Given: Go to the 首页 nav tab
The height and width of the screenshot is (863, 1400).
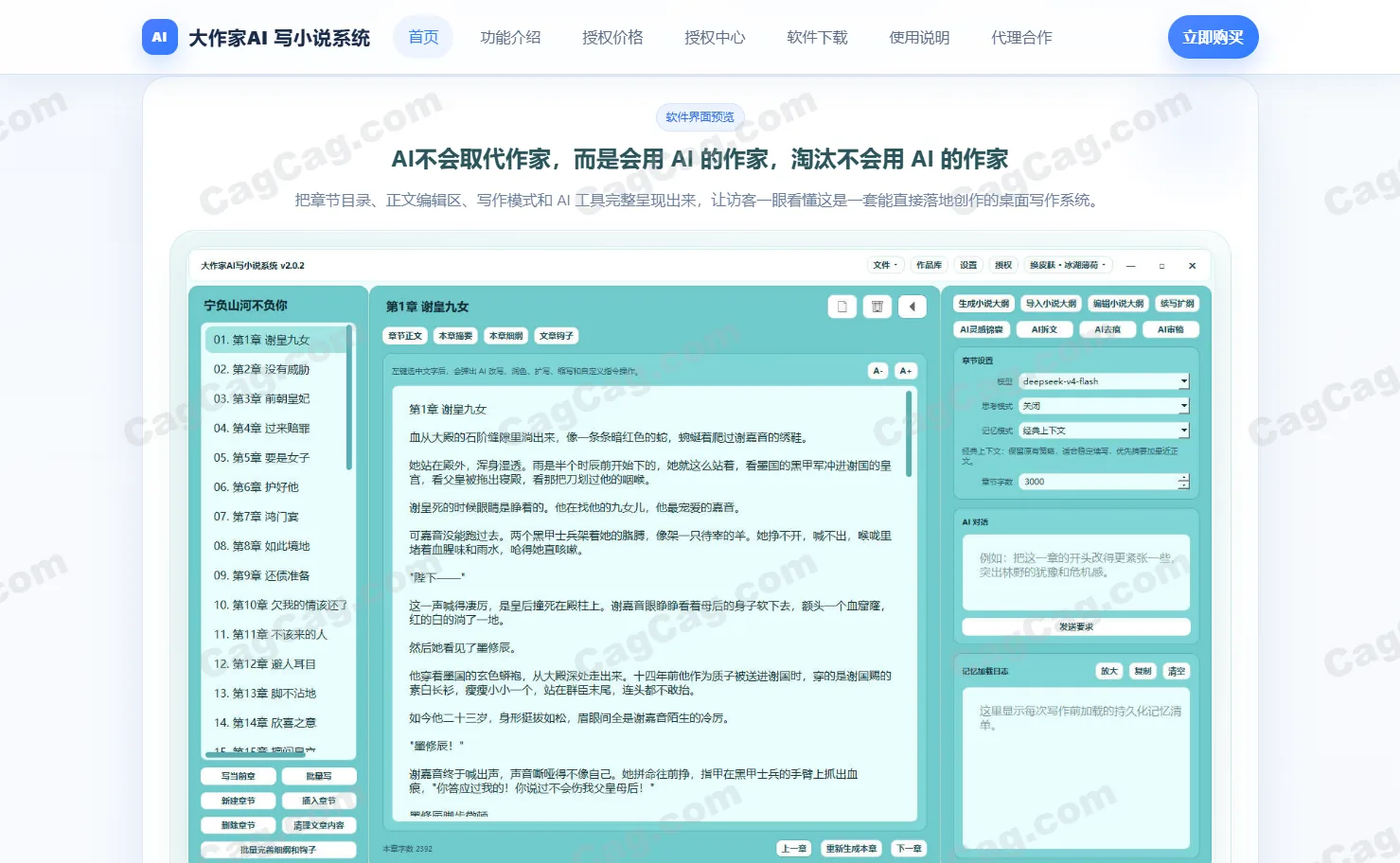Looking at the screenshot, I should pos(423,37).
